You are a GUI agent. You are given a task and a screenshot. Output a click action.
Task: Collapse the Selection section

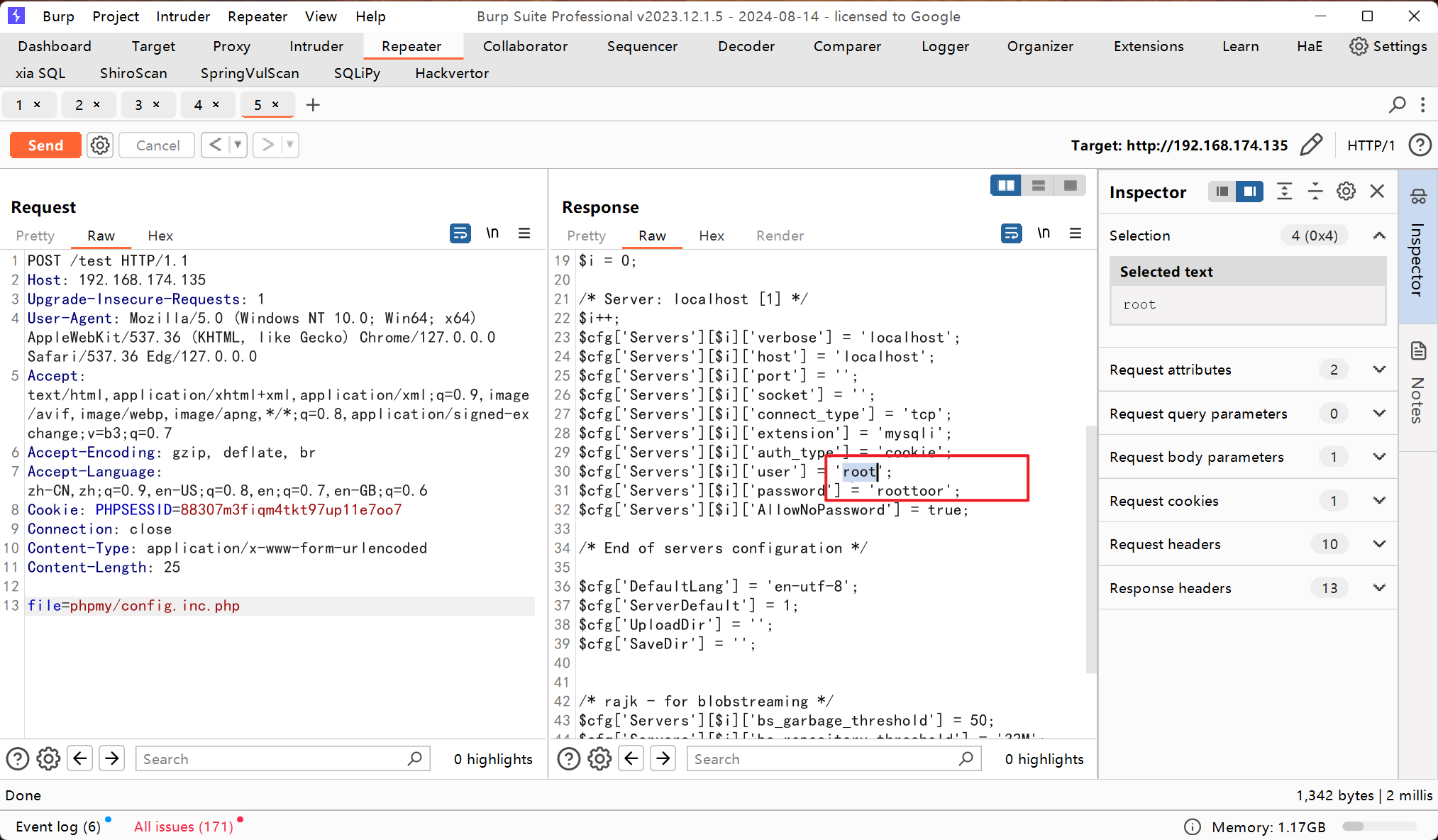1379,236
